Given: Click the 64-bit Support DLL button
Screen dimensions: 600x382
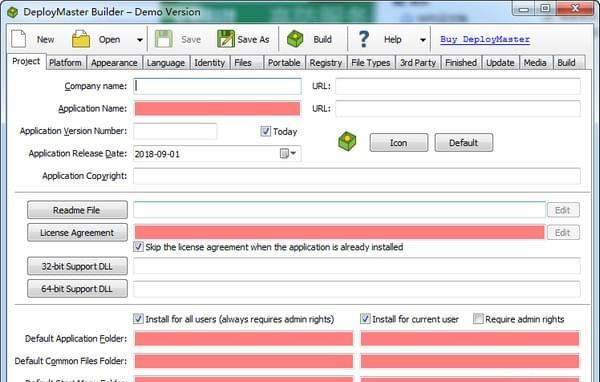Looking at the screenshot, I should (77, 289).
